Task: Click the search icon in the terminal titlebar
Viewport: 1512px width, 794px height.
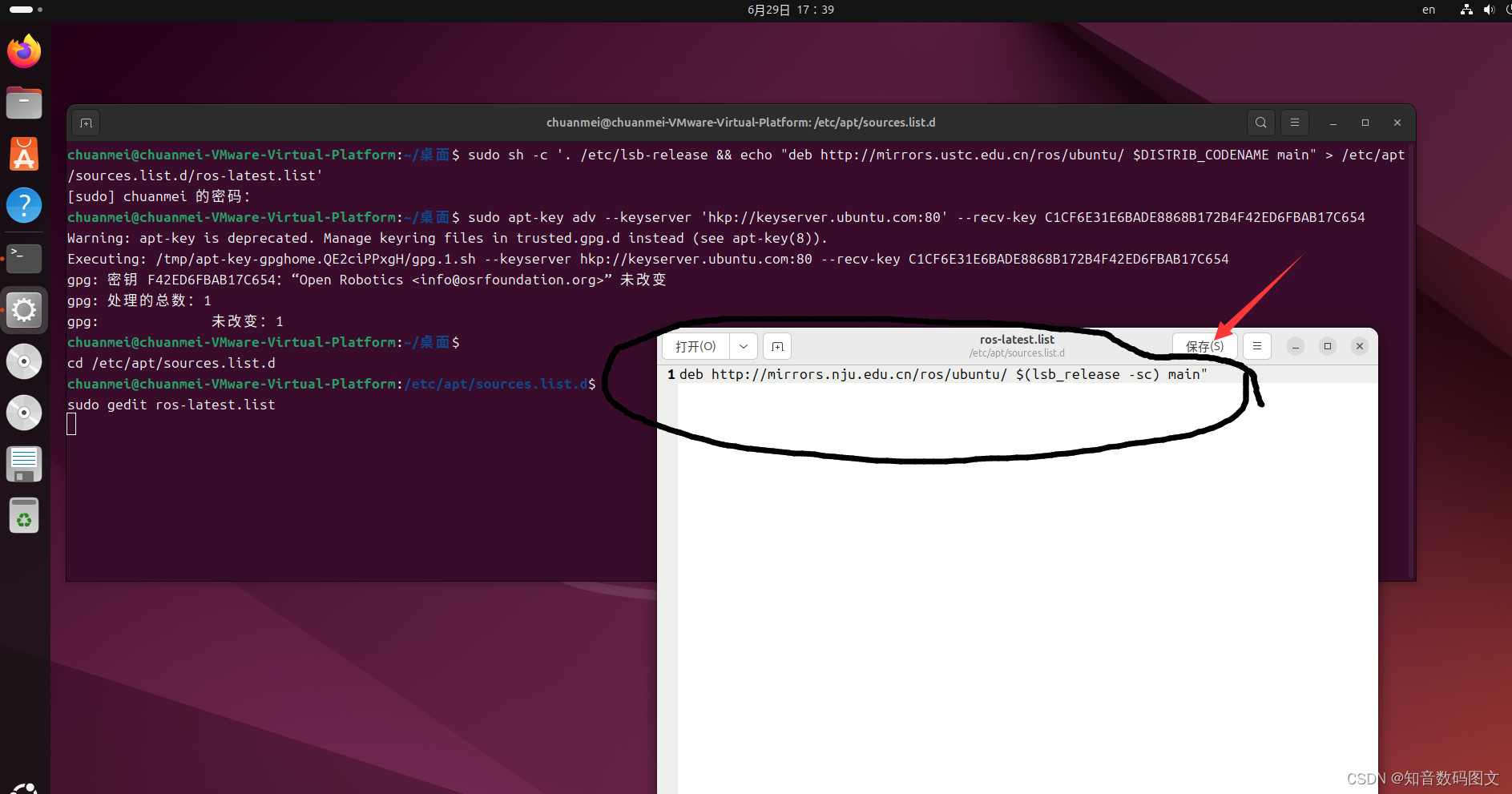Action: (x=1260, y=123)
